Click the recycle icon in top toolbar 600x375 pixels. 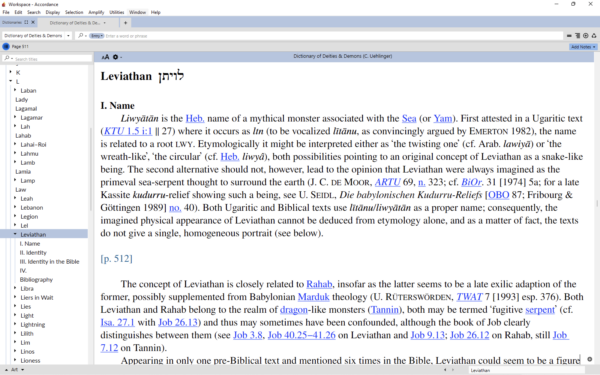click(x=594, y=36)
